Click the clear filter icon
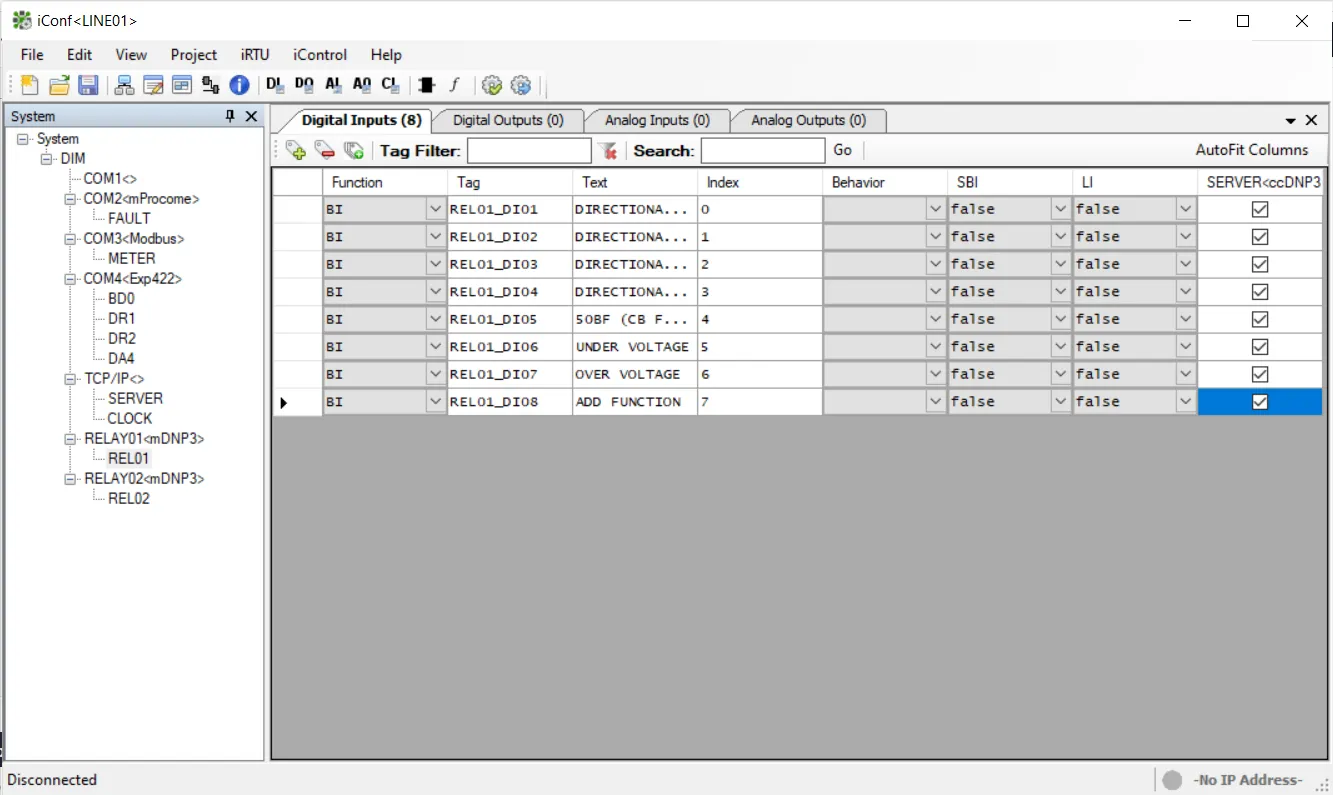 tap(607, 150)
